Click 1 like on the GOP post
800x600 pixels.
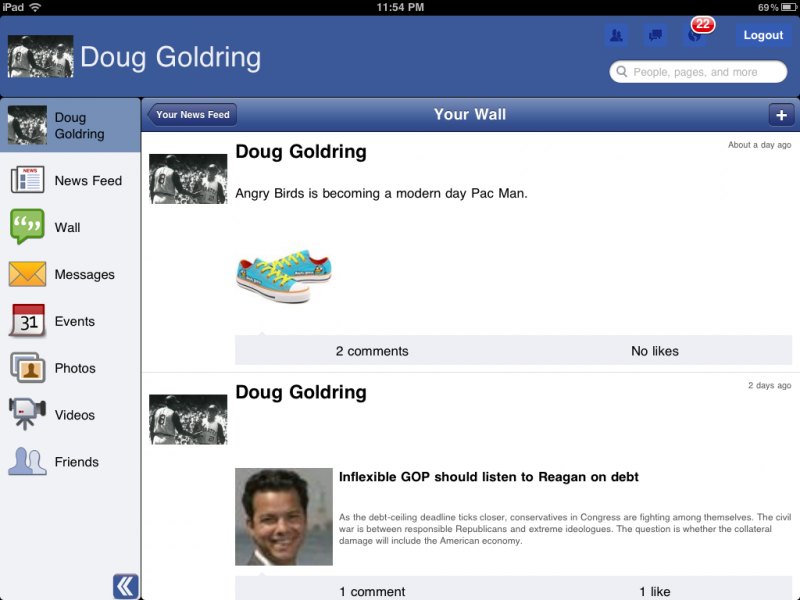[655, 591]
